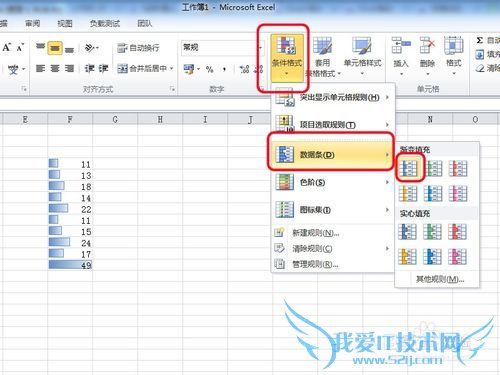Click the Decrease Font Size icon
This screenshot has width=500, height=375.
20,48
